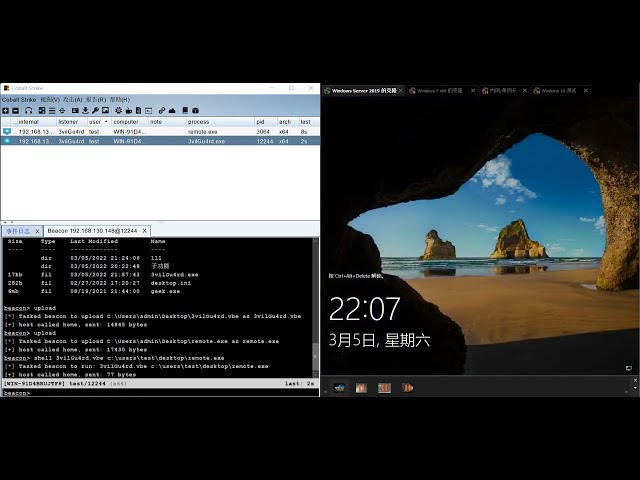640x480 pixels.
Task: Open Keystrokes via the key icon
Action: [x=95, y=111]
